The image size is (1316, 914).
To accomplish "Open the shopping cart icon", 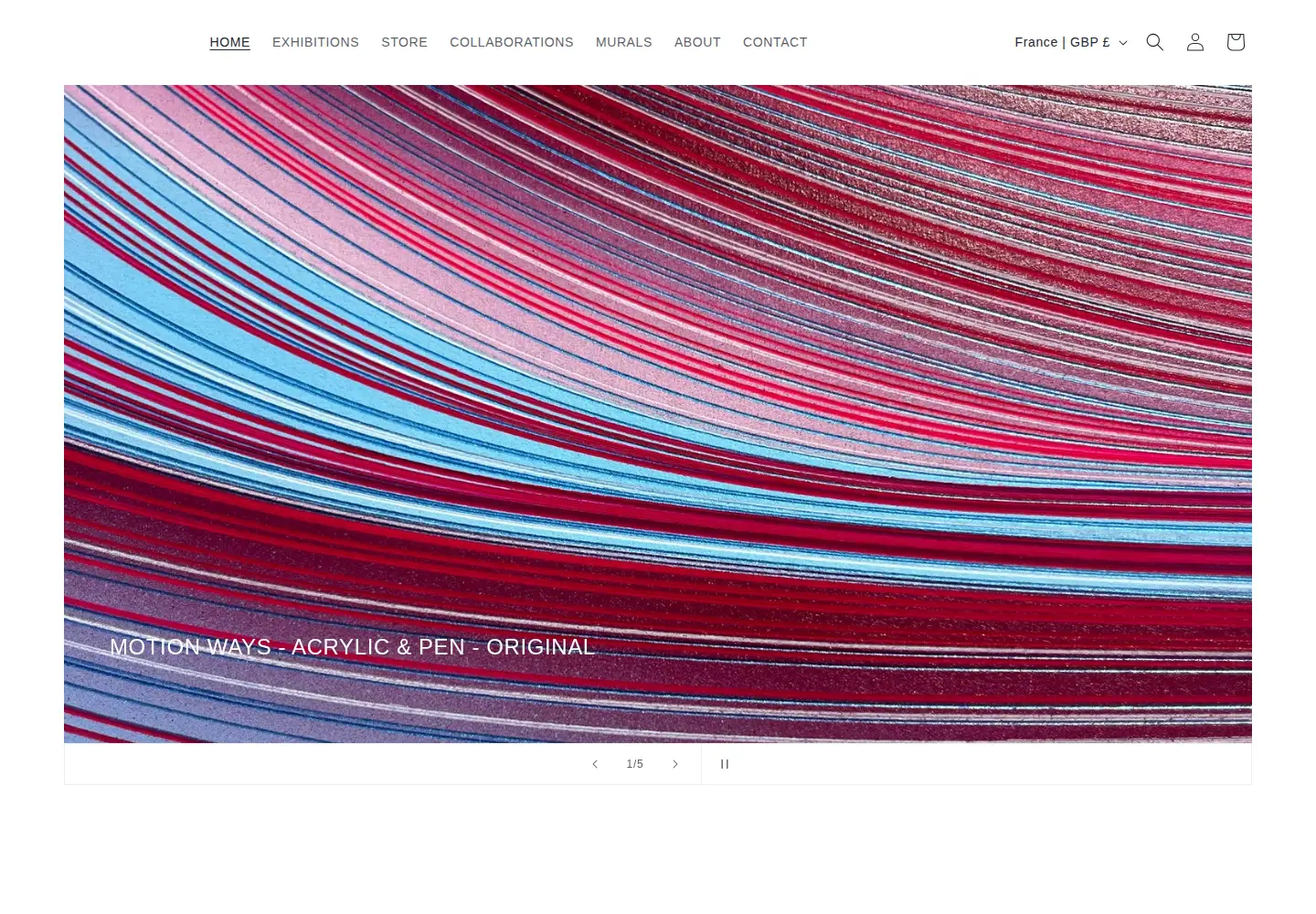I will 1236,42.
